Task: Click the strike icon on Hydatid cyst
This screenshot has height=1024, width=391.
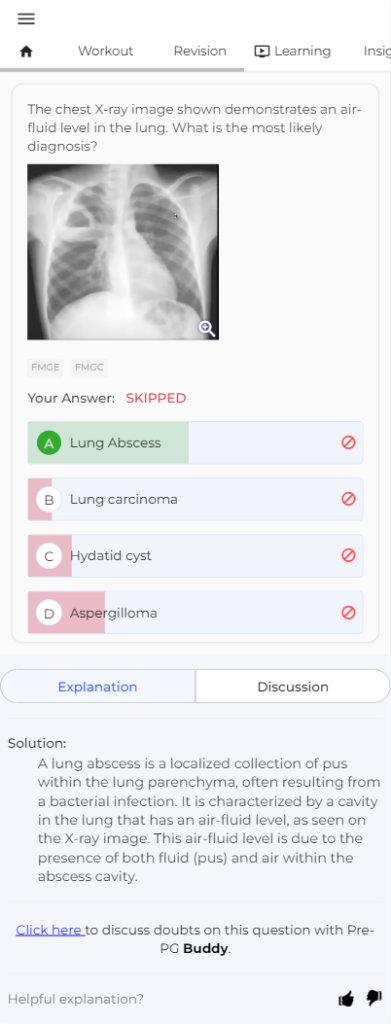Action: (x=349, y=556)
